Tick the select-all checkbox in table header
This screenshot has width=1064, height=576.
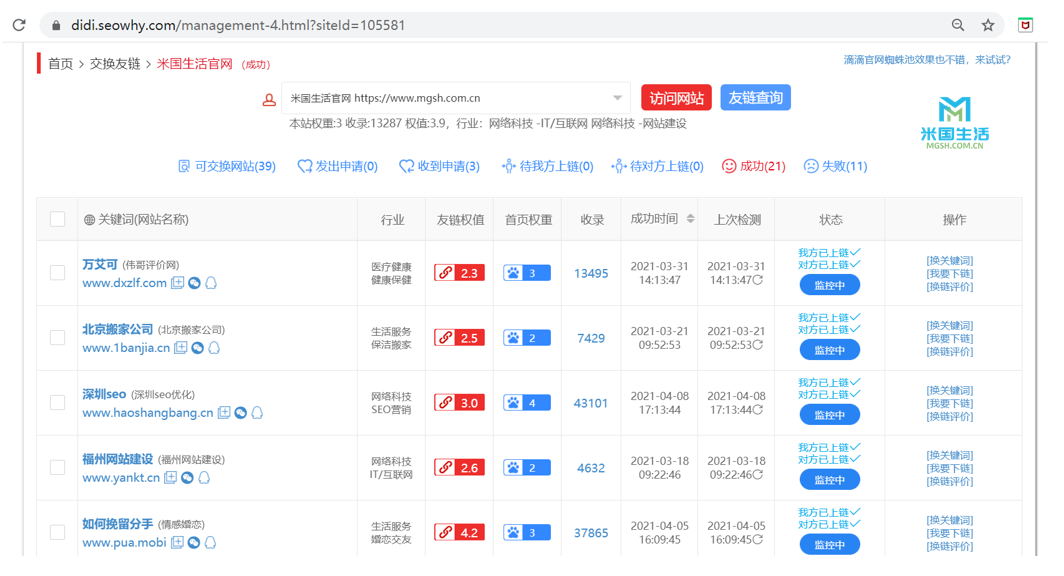[x=58, y=219]
